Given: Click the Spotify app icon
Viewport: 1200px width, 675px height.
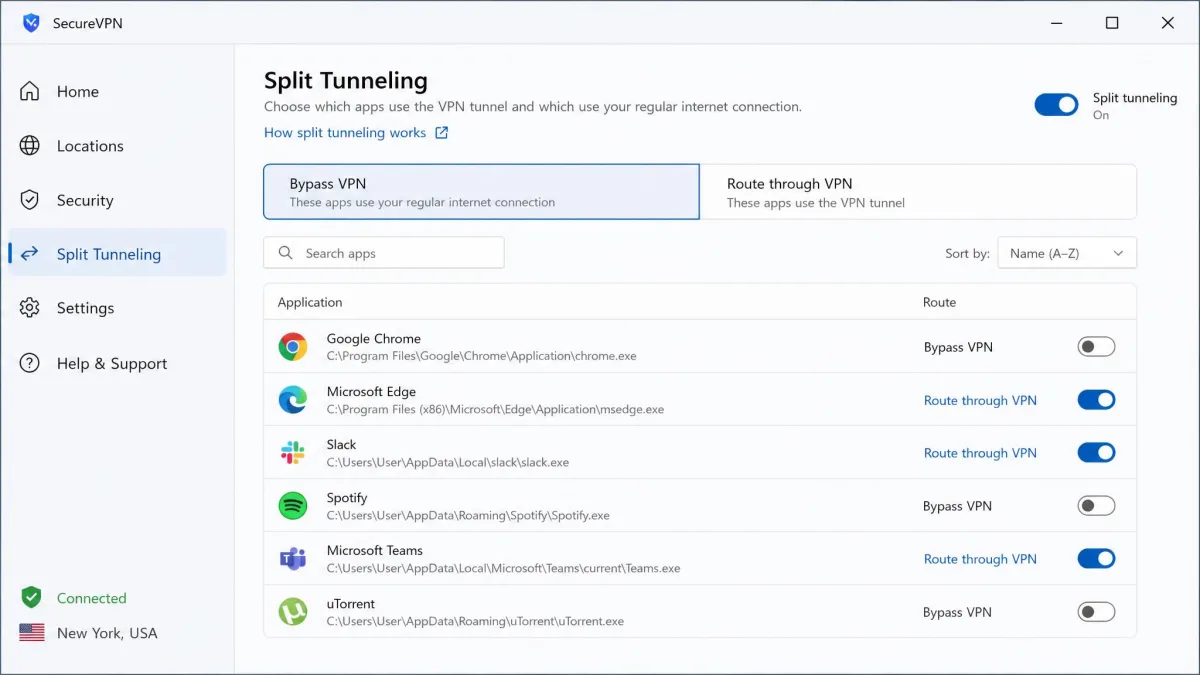Looking at the screenshot, I should coord(293,506).
